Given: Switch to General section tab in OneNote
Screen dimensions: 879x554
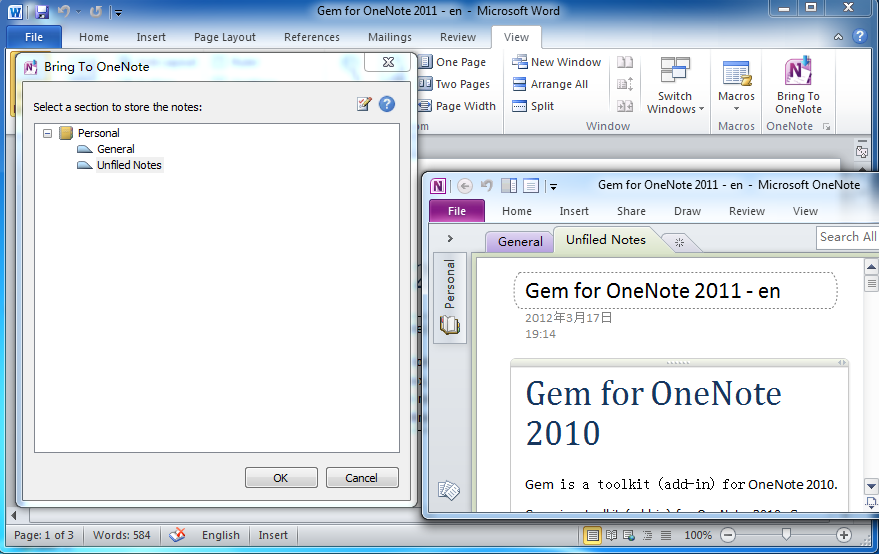Looking at the screenshot, I should [520, 242].
